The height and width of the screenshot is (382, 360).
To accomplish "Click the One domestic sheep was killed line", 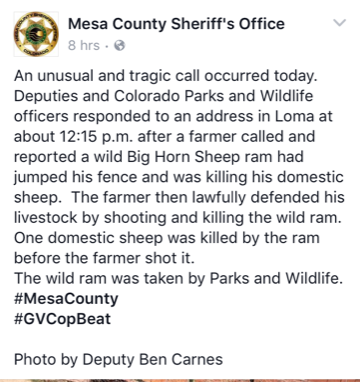I will pos(167,238).
